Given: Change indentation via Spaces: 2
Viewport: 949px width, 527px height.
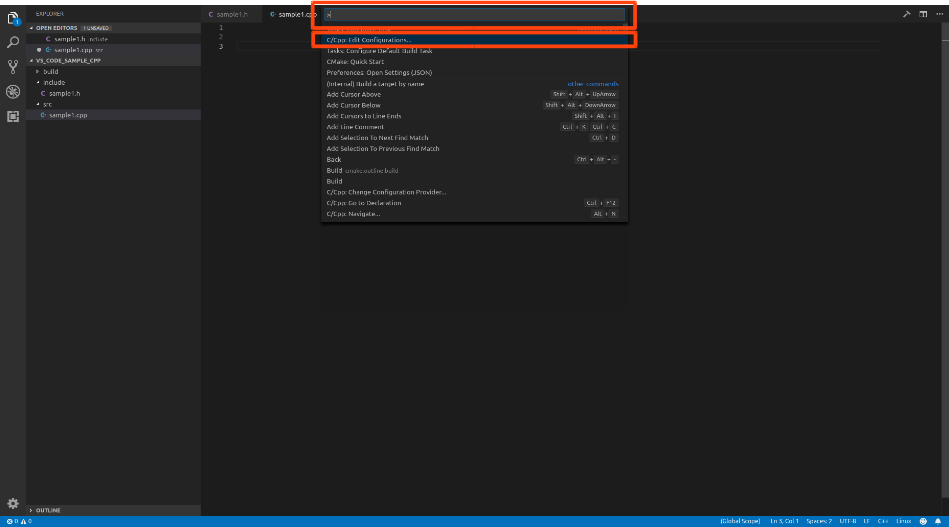Looking at the screenshot, I should 819,521.
